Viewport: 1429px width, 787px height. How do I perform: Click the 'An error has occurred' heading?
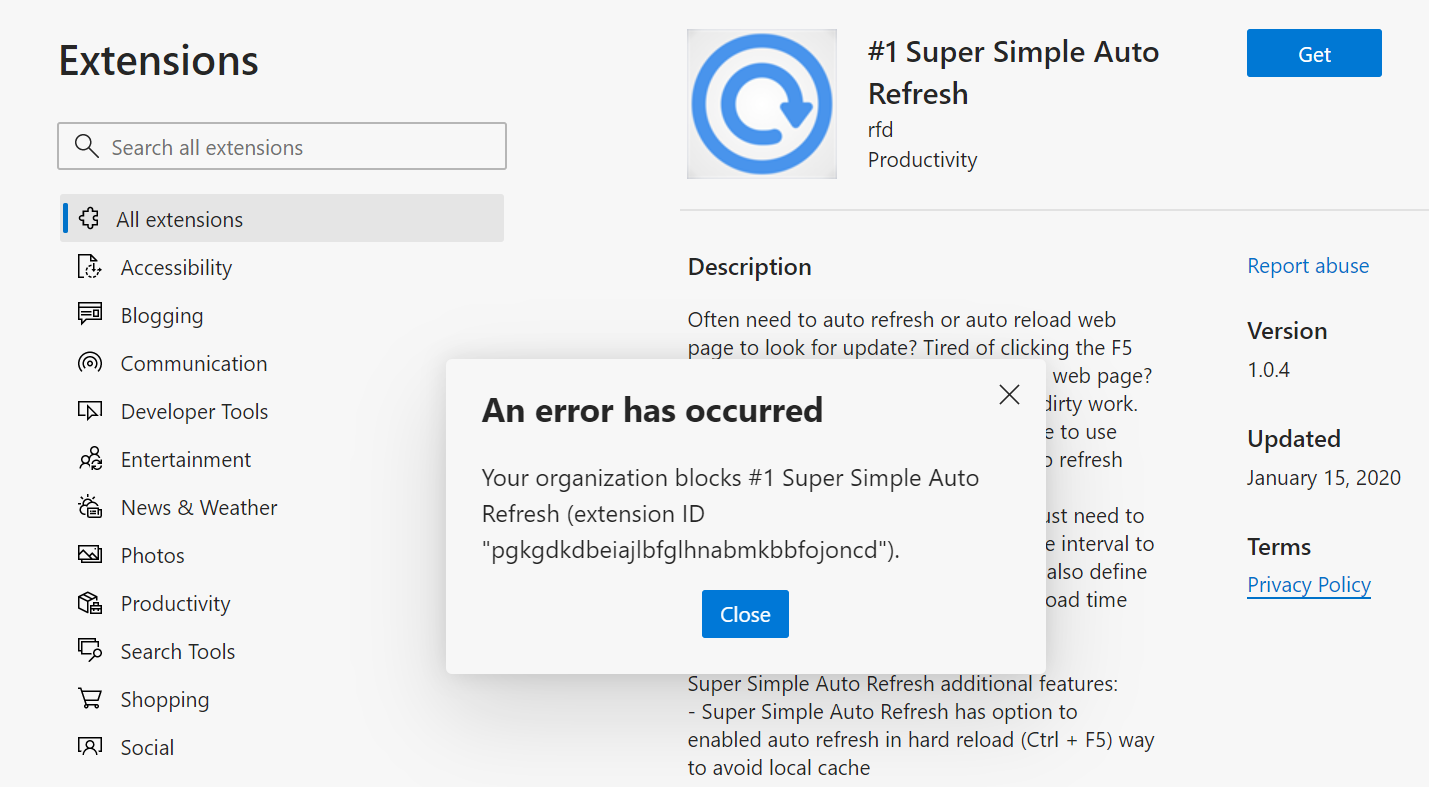652,409
